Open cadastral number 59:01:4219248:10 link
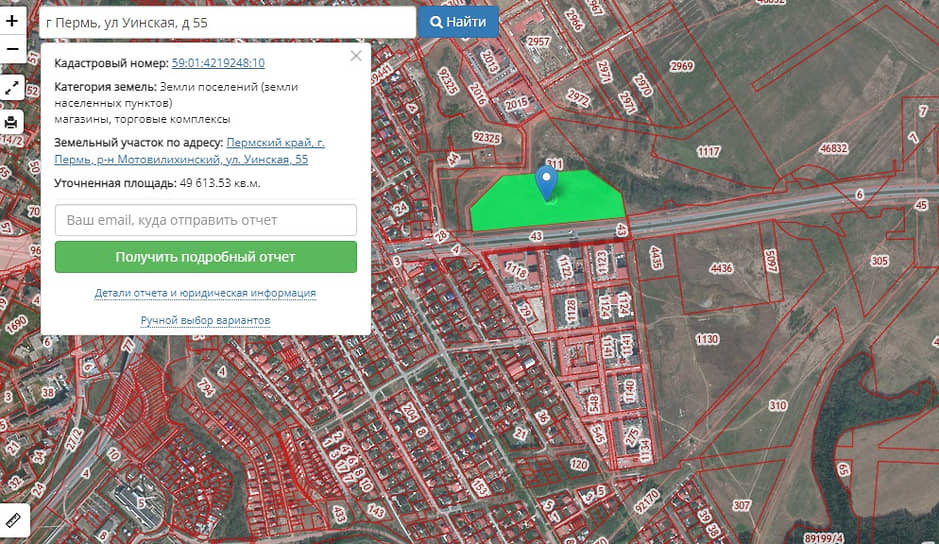 click(218, 63)
